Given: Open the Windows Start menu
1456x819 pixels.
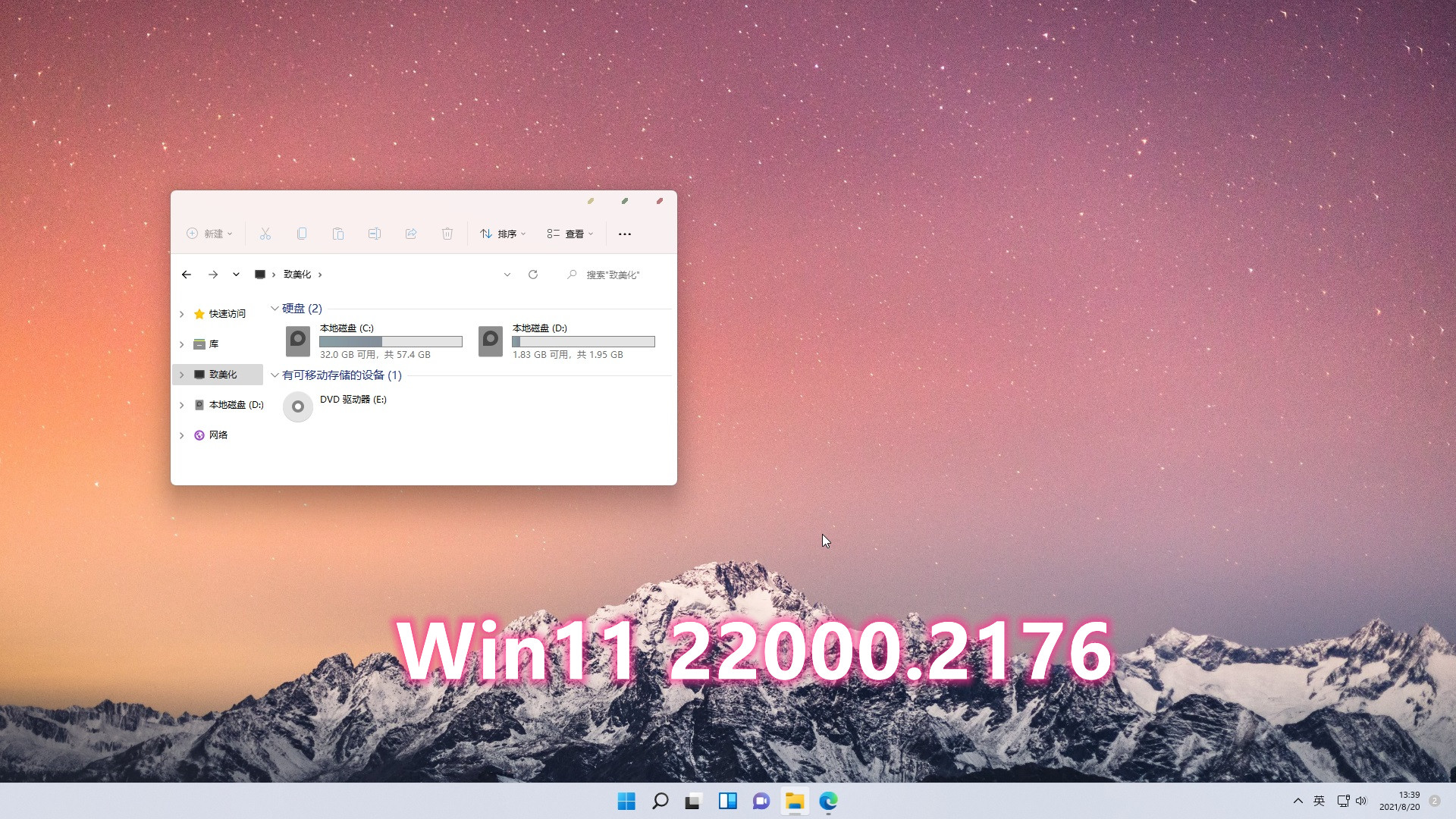Looking at the screenshot, I should point(626,801).
